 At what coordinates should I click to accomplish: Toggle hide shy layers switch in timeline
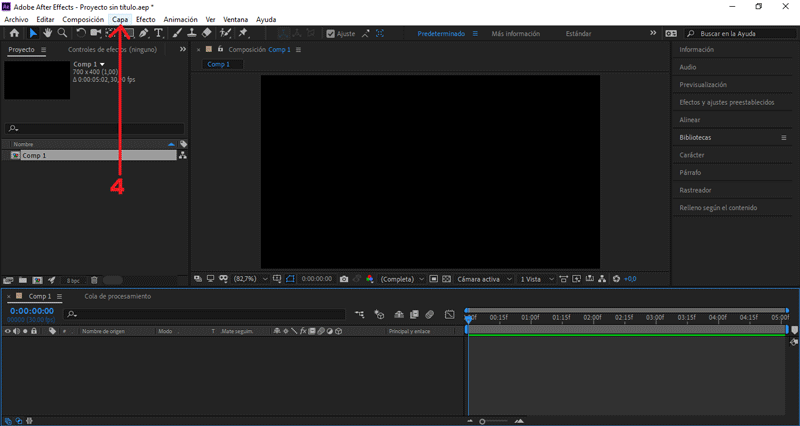point(399,315)
